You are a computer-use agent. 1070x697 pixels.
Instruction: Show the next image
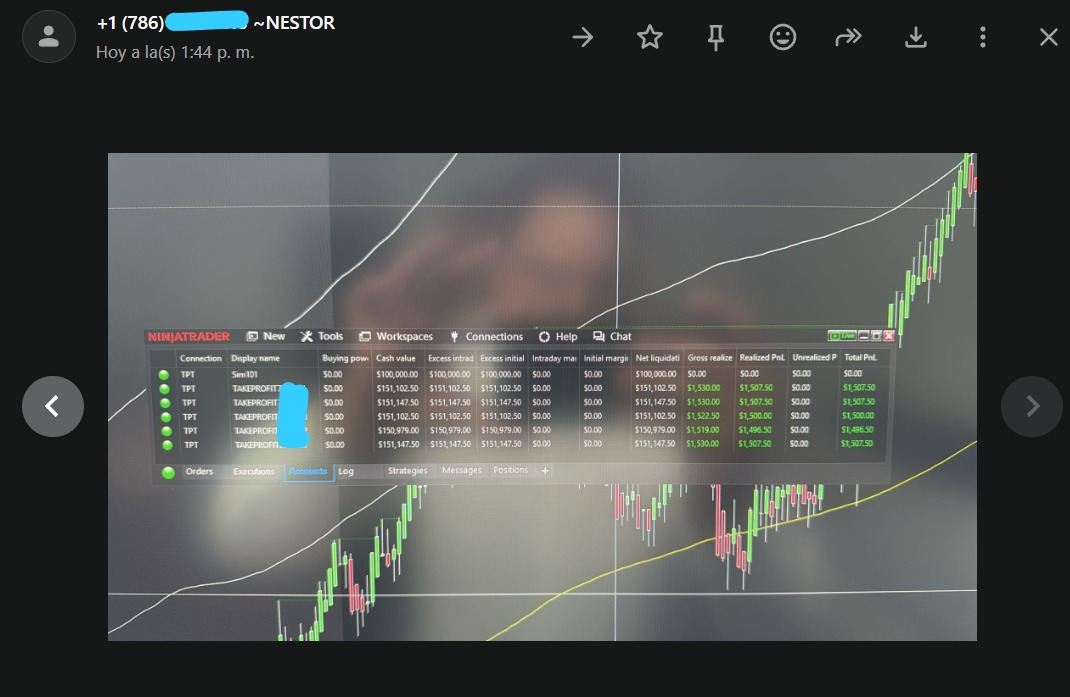click(x=1032, y=406)
